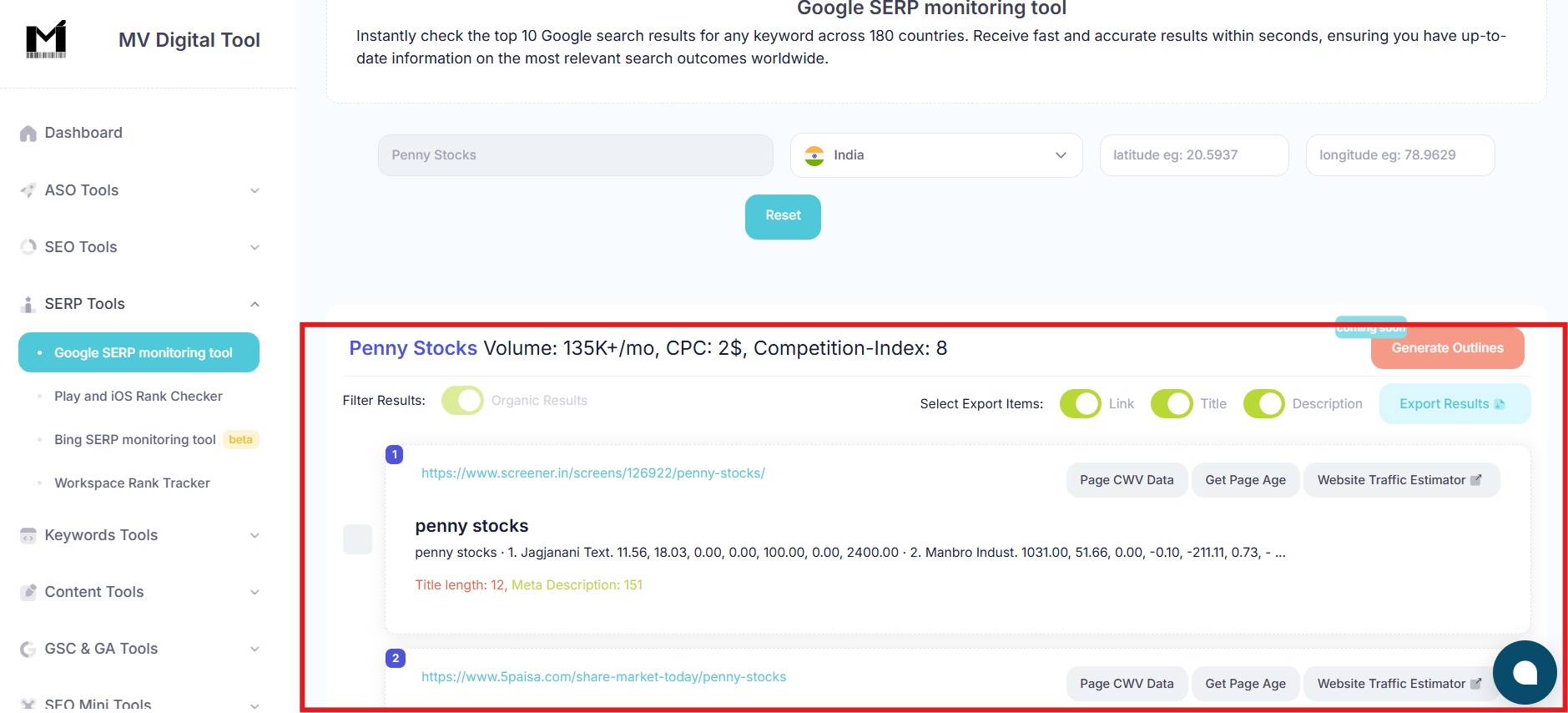
Task: Click the Export Results button
Action: point(1455,404)
